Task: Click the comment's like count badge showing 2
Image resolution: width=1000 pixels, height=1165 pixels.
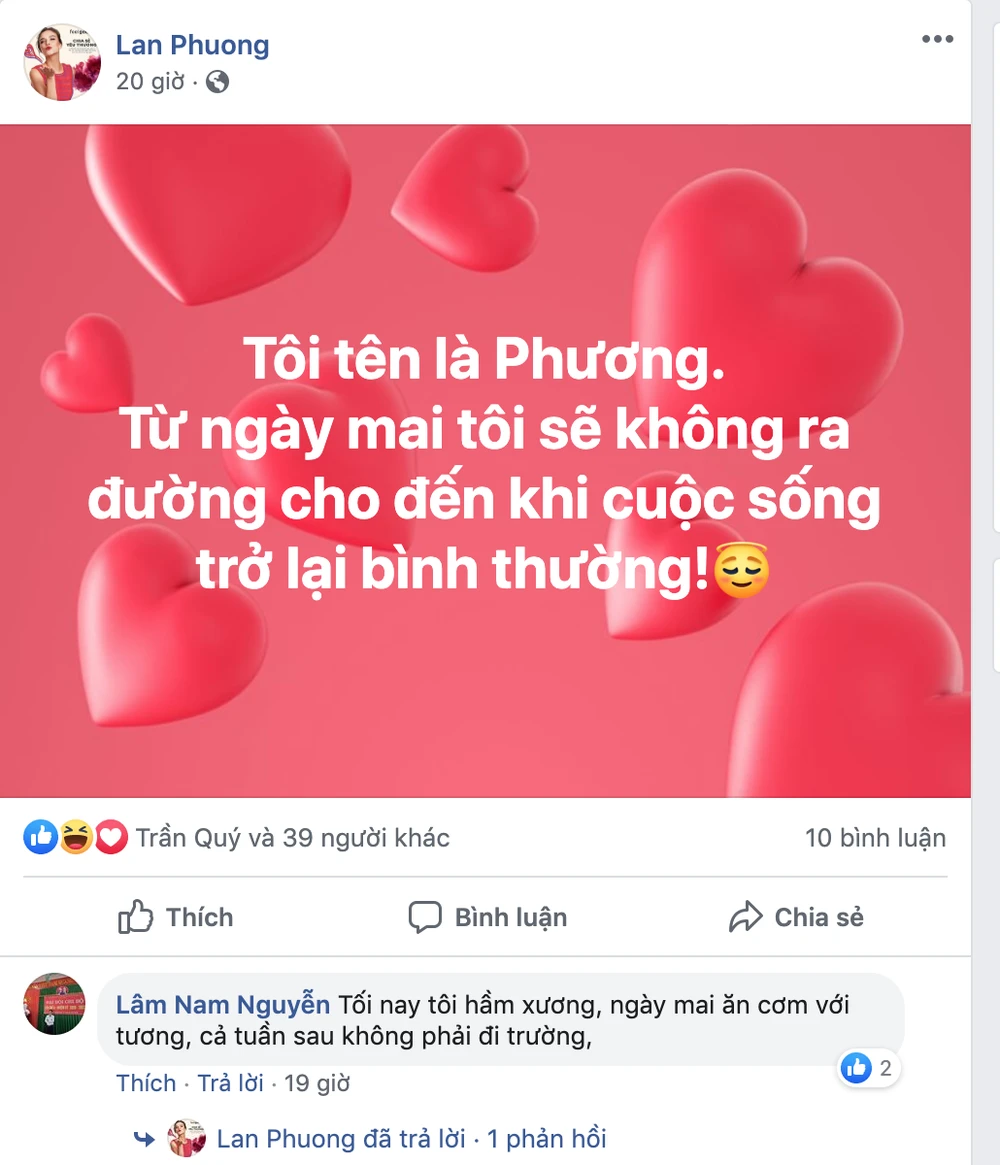Action: pyautogui.click(x=868, y=1068)
